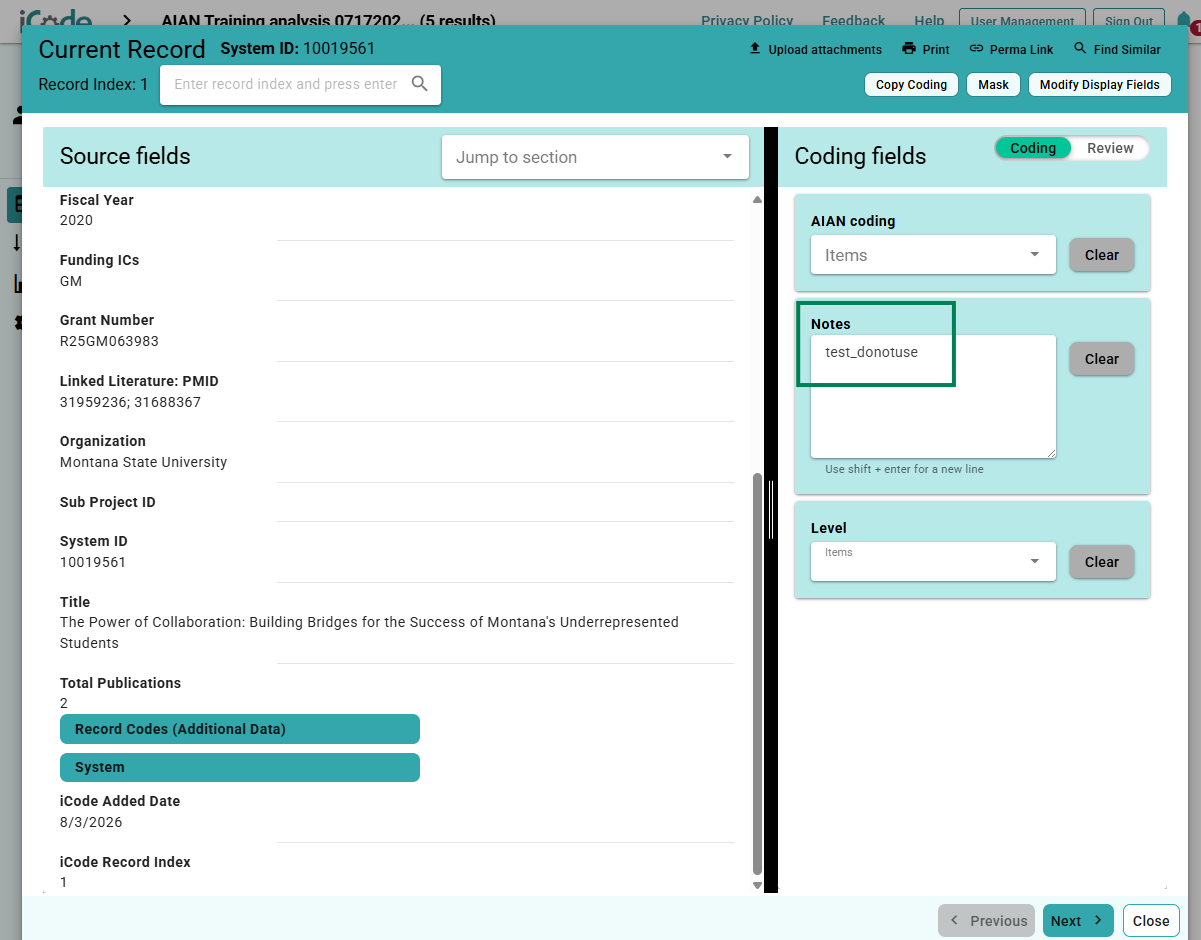1201x940 pixels.
Task: Open the Jump to section dropdown
Action: [595, 157]
